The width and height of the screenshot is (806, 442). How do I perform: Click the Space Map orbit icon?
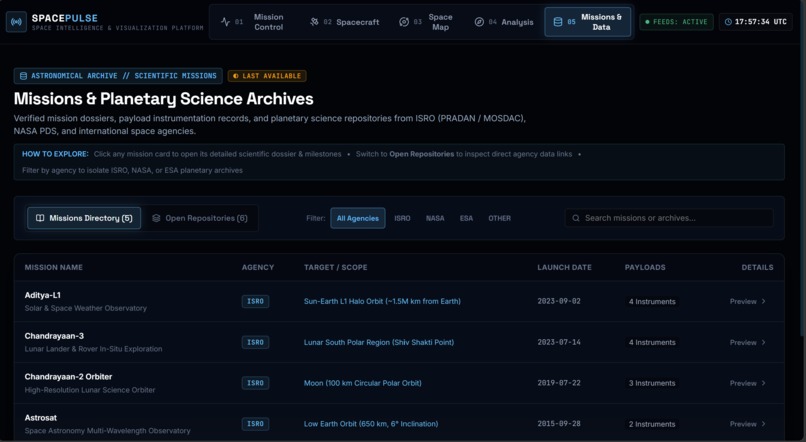[404, 22]
